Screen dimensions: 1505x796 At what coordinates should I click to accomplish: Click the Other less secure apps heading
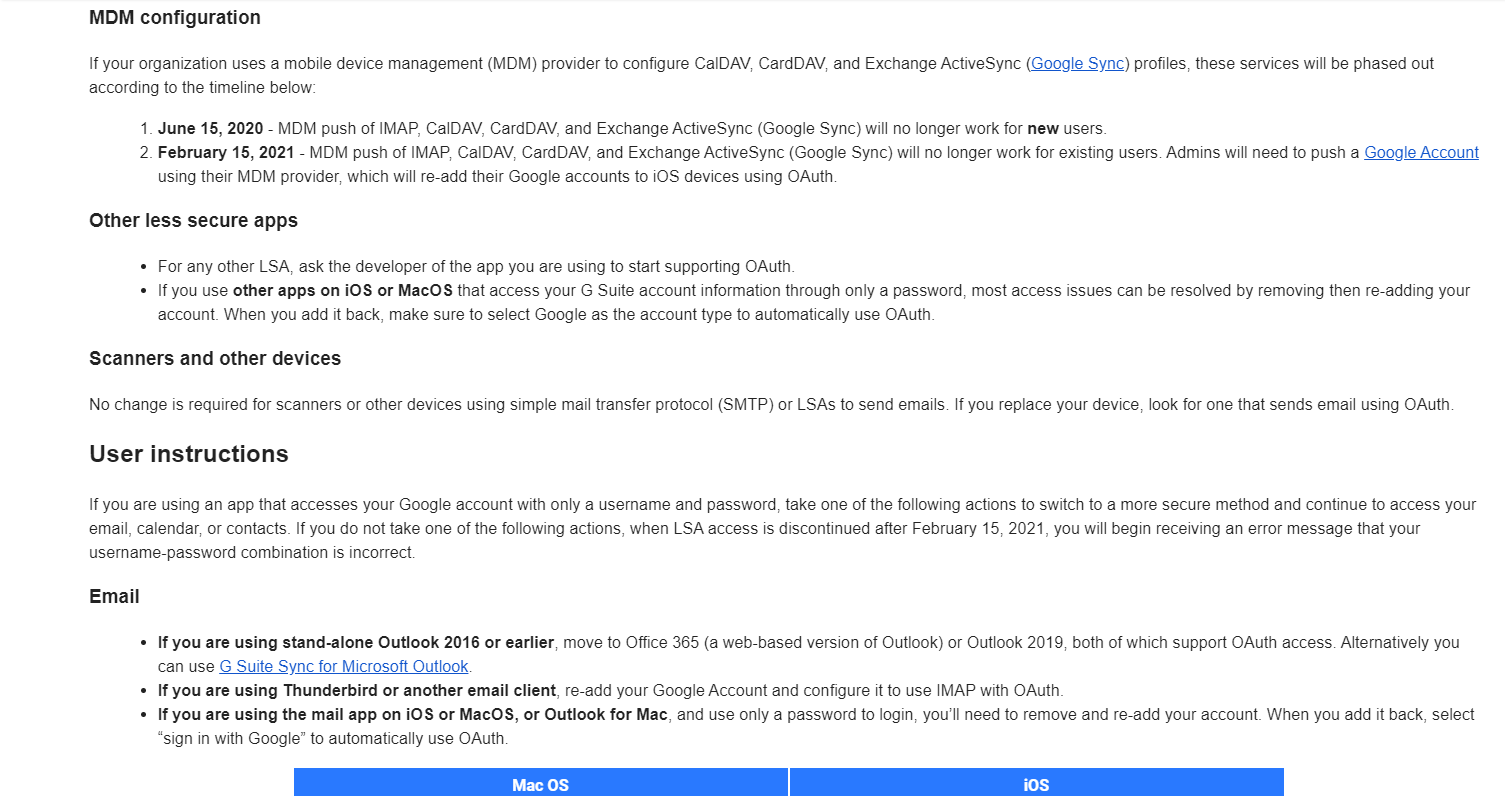tap(193, 220)
